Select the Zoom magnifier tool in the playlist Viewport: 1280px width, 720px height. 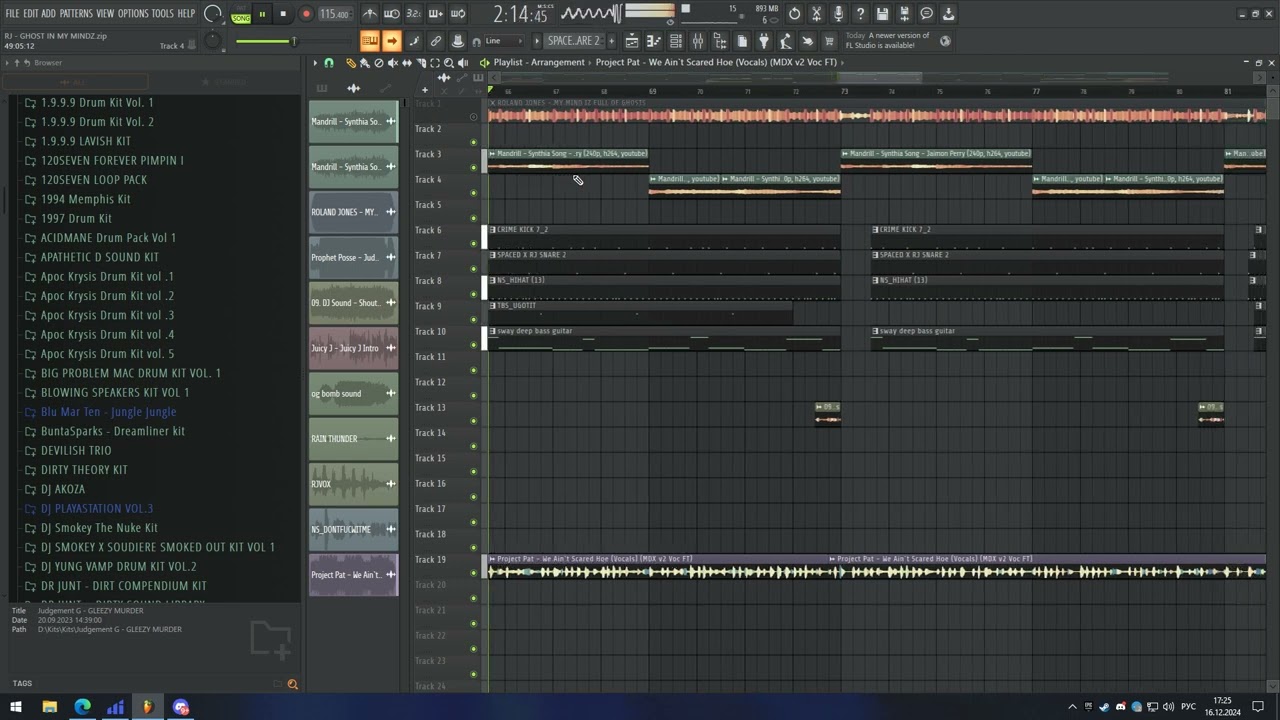point(449,63)
